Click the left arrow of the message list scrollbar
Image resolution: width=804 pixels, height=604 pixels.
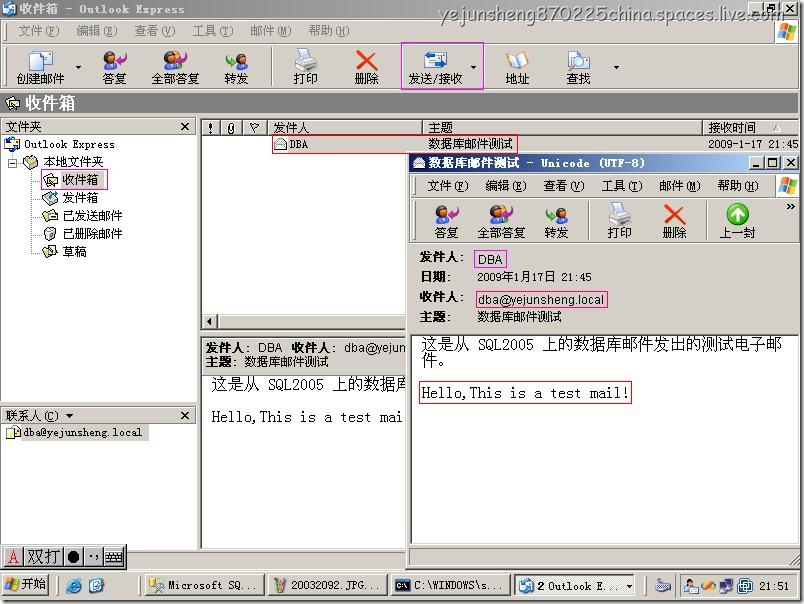[209, 321]
